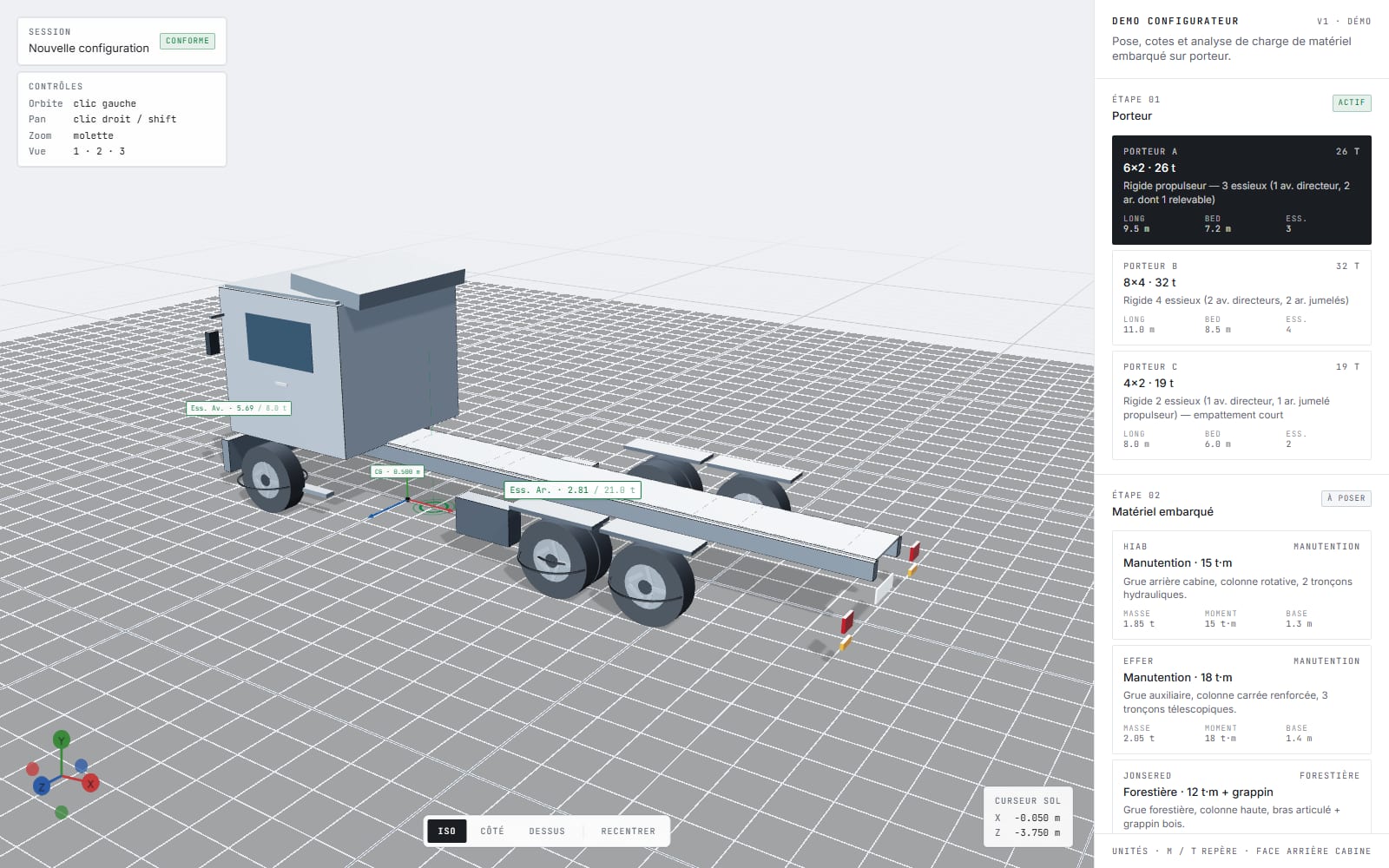Image resolution: width=1389 pixels, height=868 pixels.
Task: Click the dark side box under the chassis
Action: pos(488,520)
